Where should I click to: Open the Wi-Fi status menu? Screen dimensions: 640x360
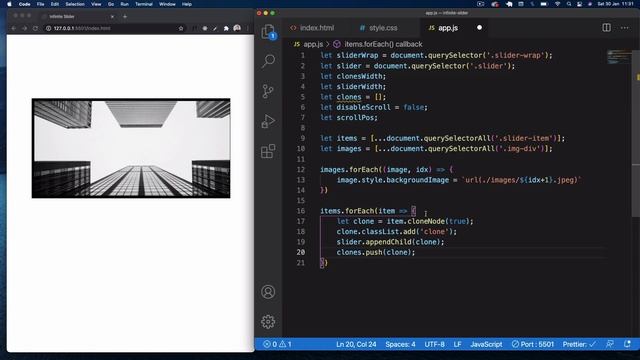click(x=557, y=4)
